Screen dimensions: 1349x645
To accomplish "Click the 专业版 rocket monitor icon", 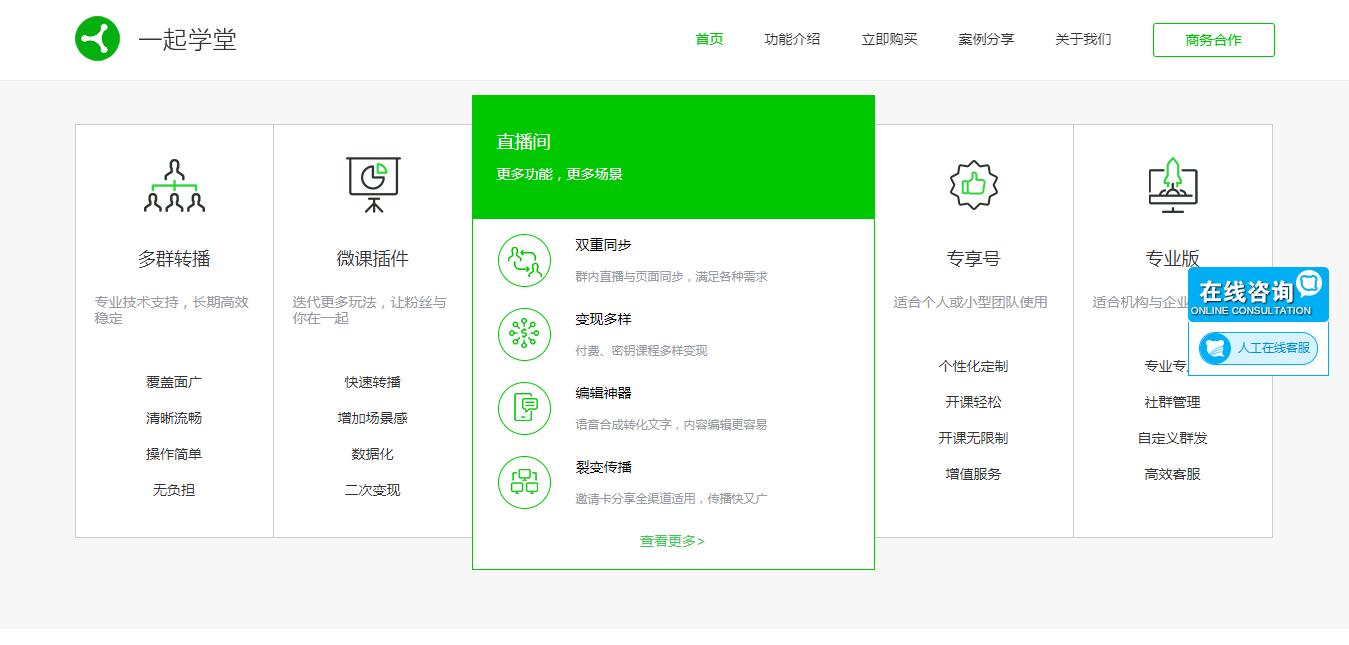I will point(1170,183).
